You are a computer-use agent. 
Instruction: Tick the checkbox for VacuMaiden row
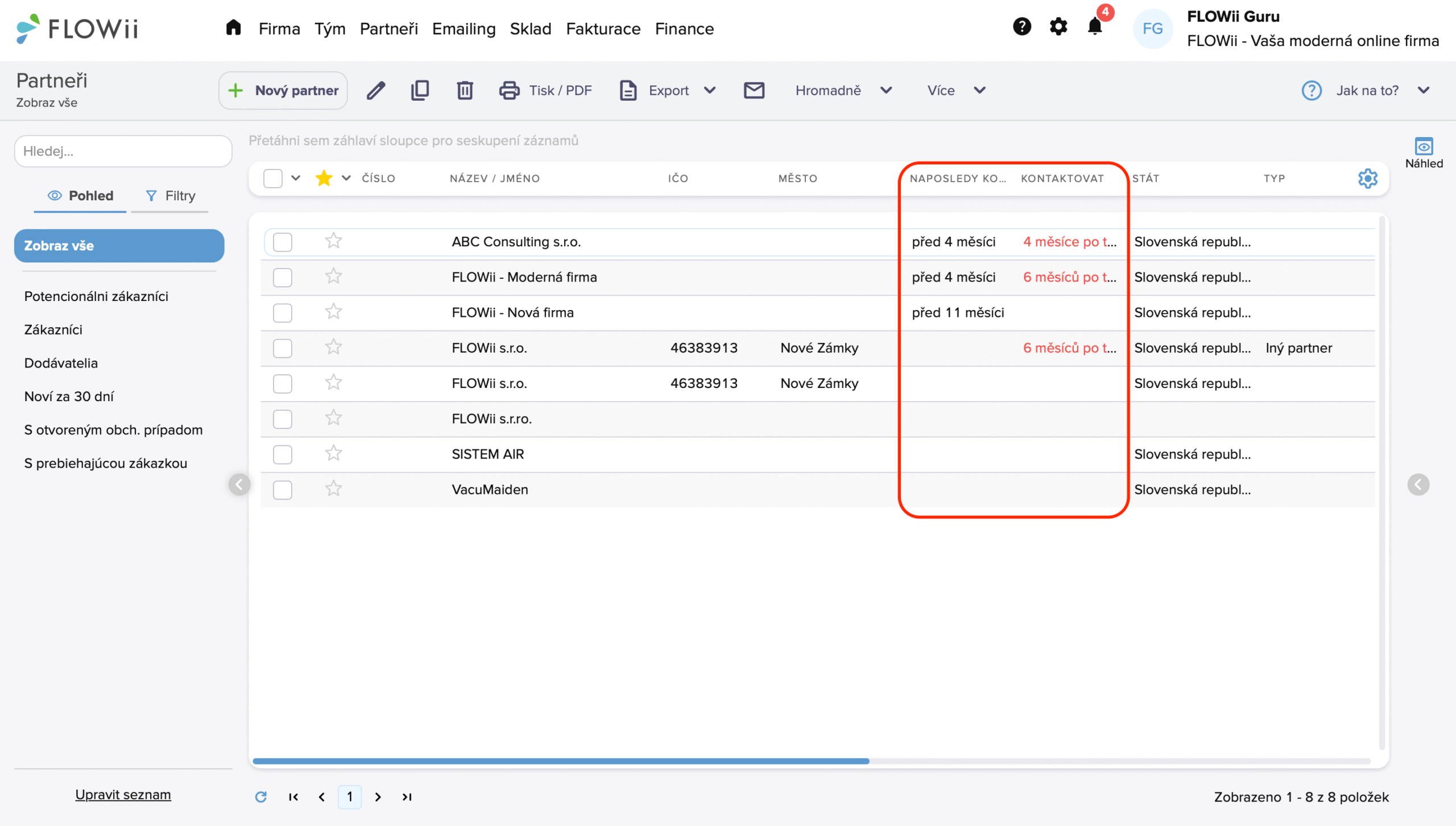point(282,490)
